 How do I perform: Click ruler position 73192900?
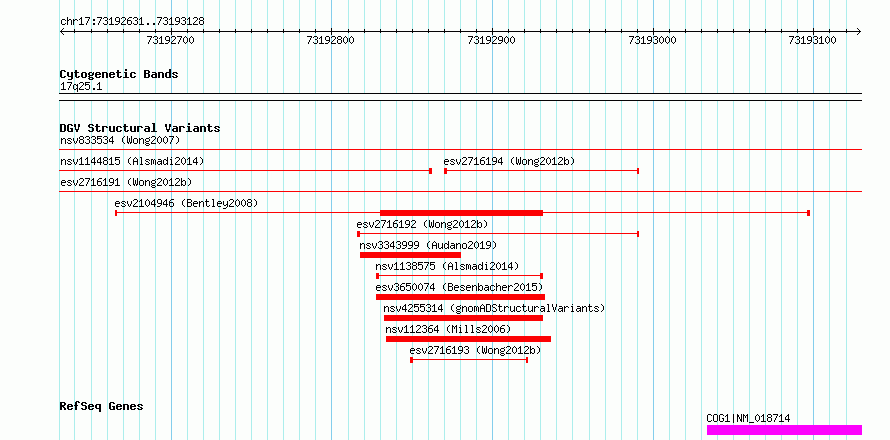point(492,40)
